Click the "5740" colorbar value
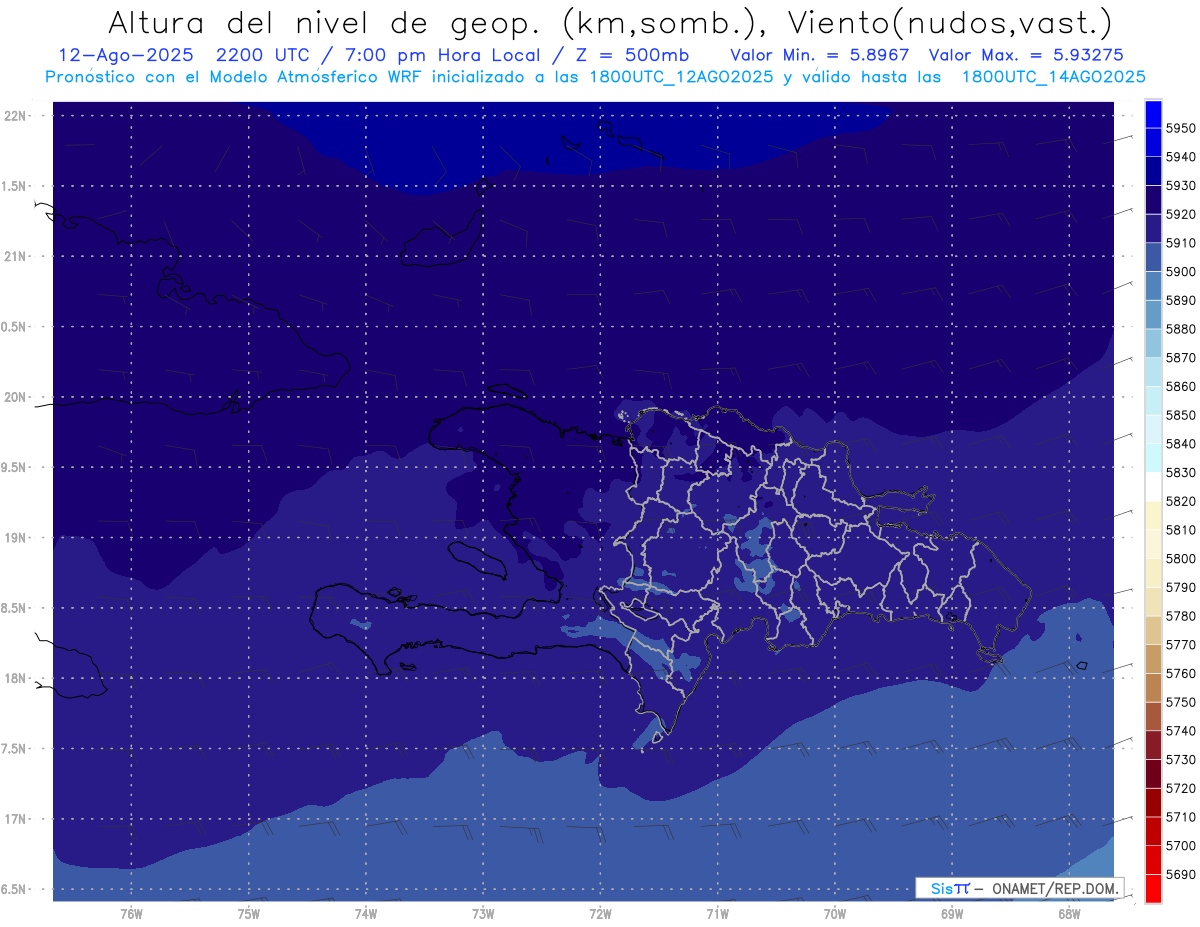This screenshot has width=1200, height=927. (x=1180, y=731)
